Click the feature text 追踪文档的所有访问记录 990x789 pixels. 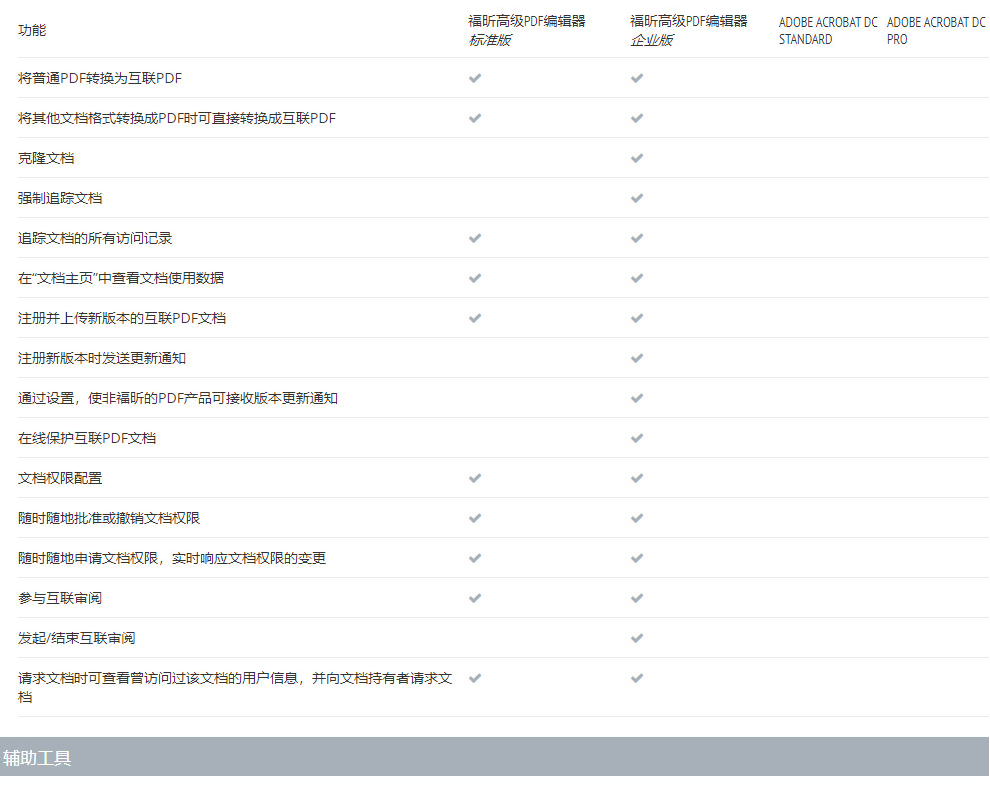(95, 238)
